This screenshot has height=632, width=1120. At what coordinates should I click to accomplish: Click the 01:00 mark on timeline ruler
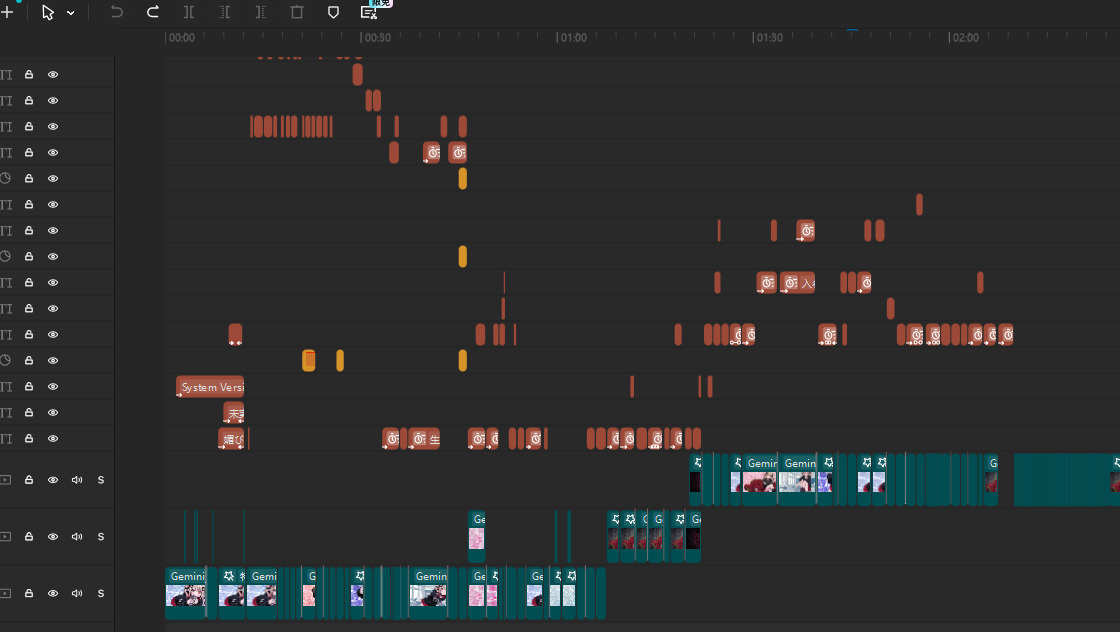[x=573, y=38]
